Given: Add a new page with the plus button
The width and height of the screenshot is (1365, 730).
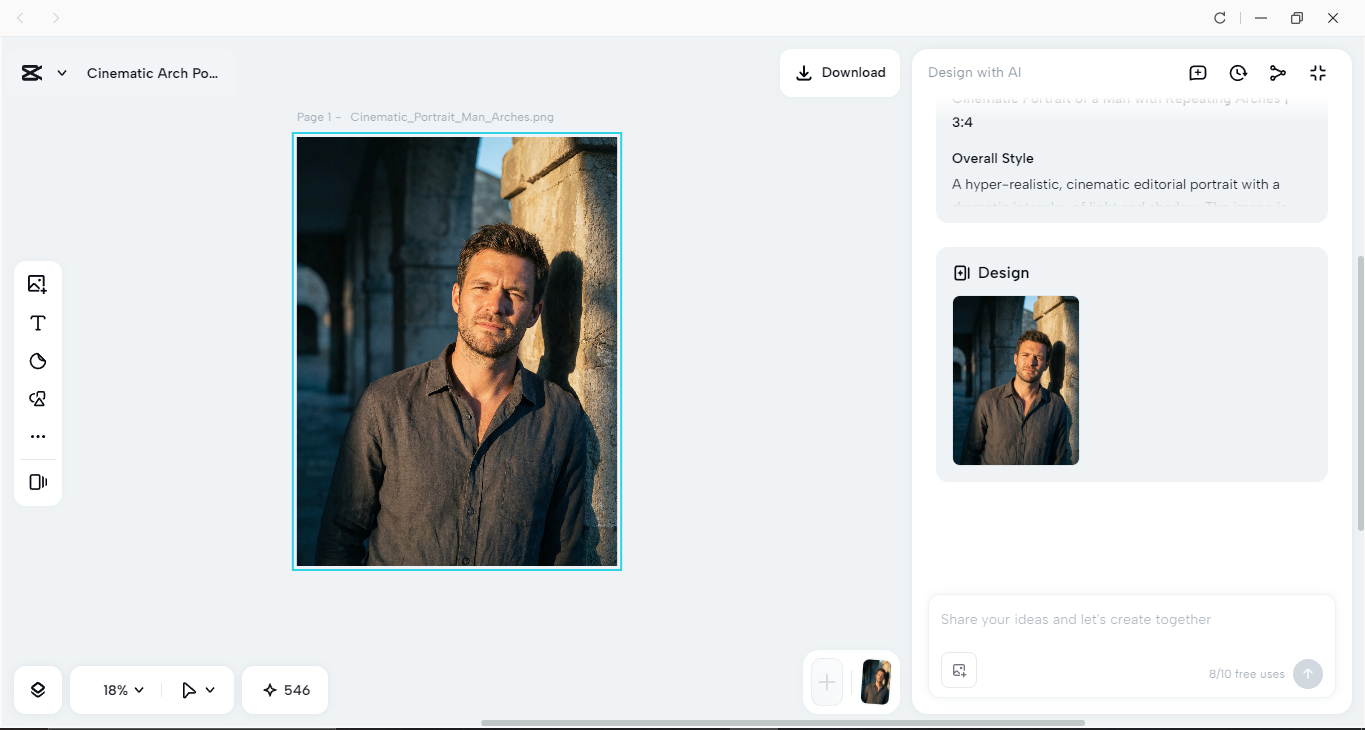Looking at the screenshot, I should [827, 682].
